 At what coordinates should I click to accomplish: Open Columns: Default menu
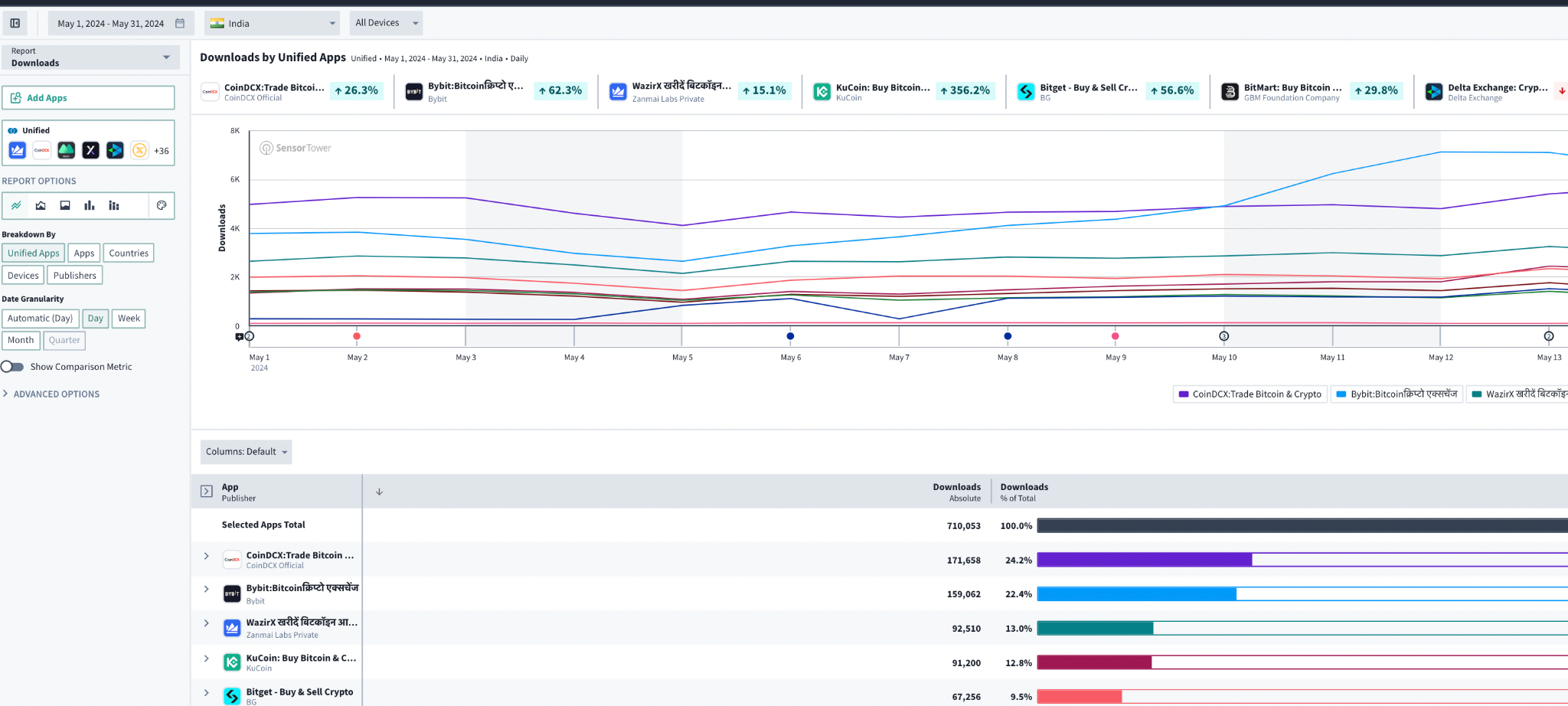[246, 452]
